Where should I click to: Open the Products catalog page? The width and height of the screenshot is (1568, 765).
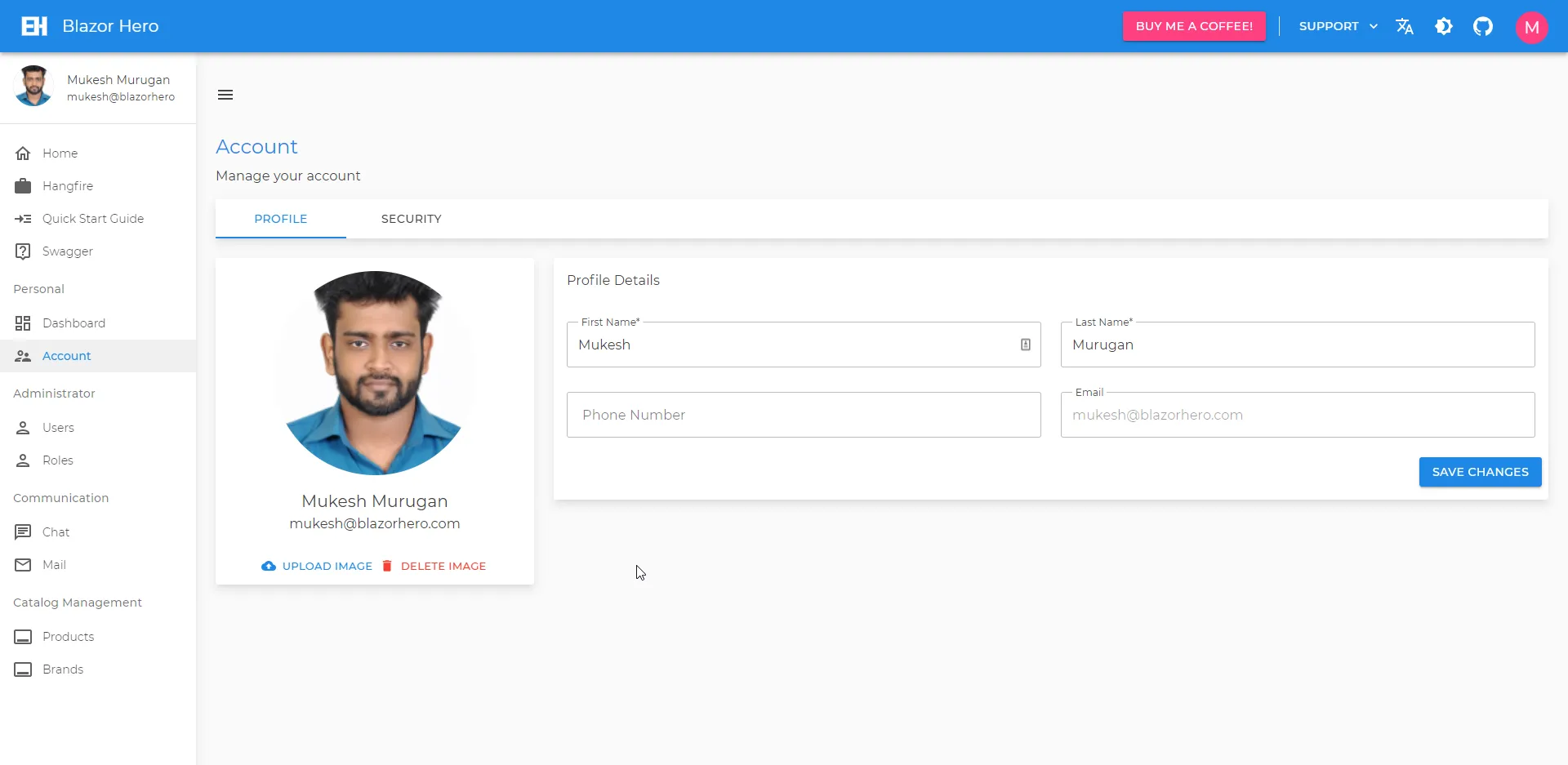pos(69,636)
